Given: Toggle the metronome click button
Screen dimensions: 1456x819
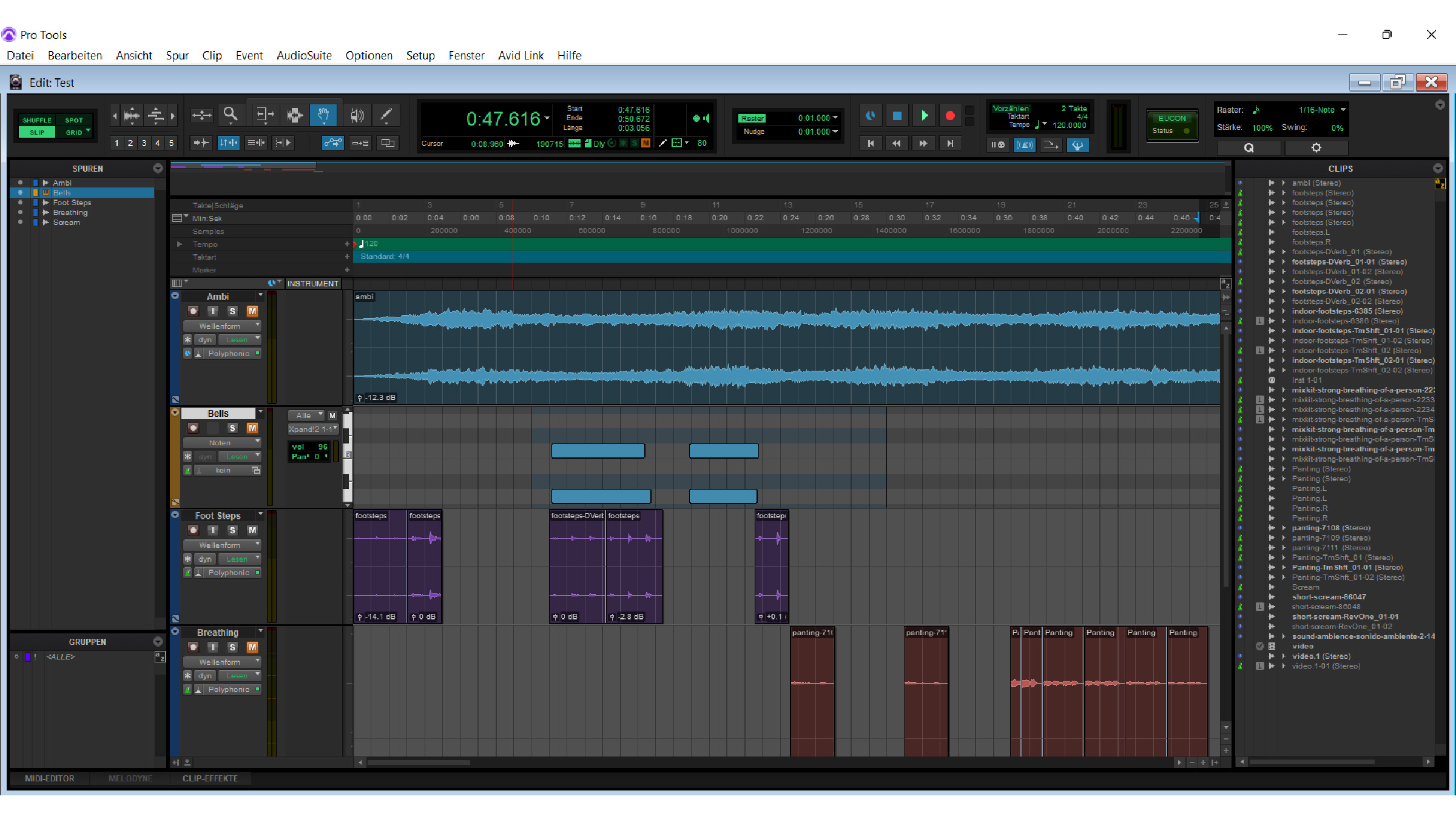Looking at the screenshot, I should point(1024,144).
